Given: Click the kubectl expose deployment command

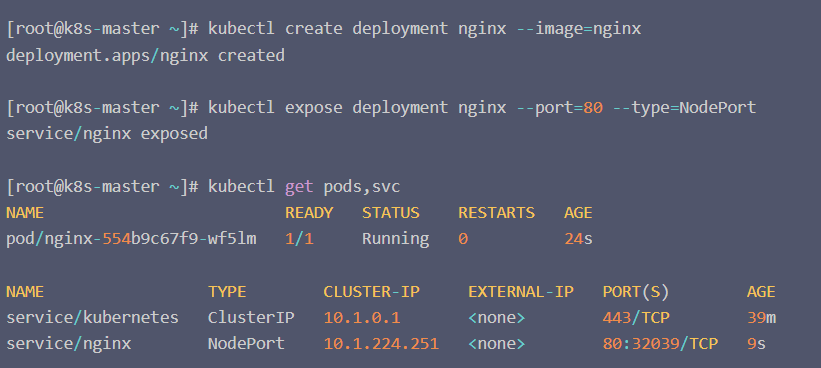Looking at the screenshot, I should point(482,108).
